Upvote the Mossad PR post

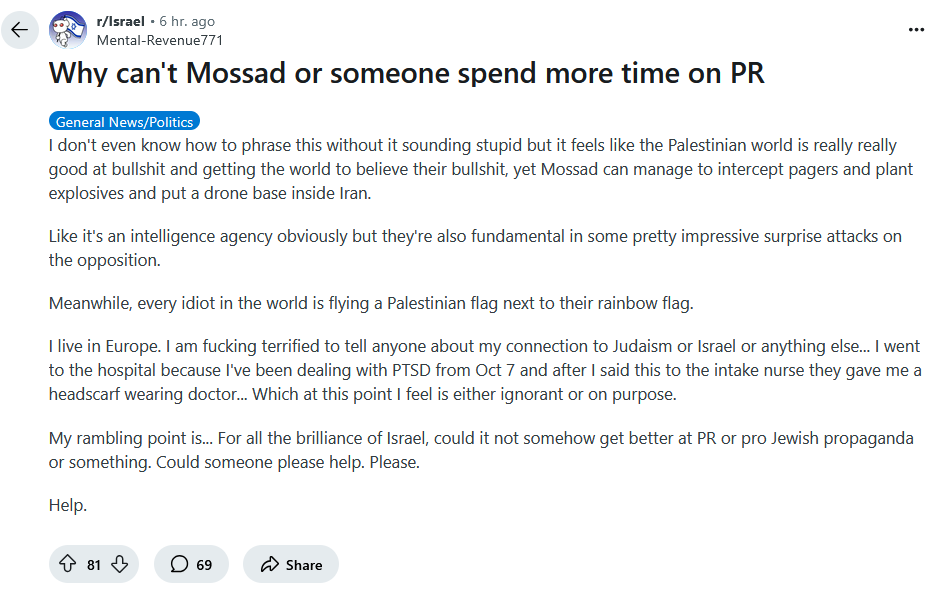(x=68, y=564)
